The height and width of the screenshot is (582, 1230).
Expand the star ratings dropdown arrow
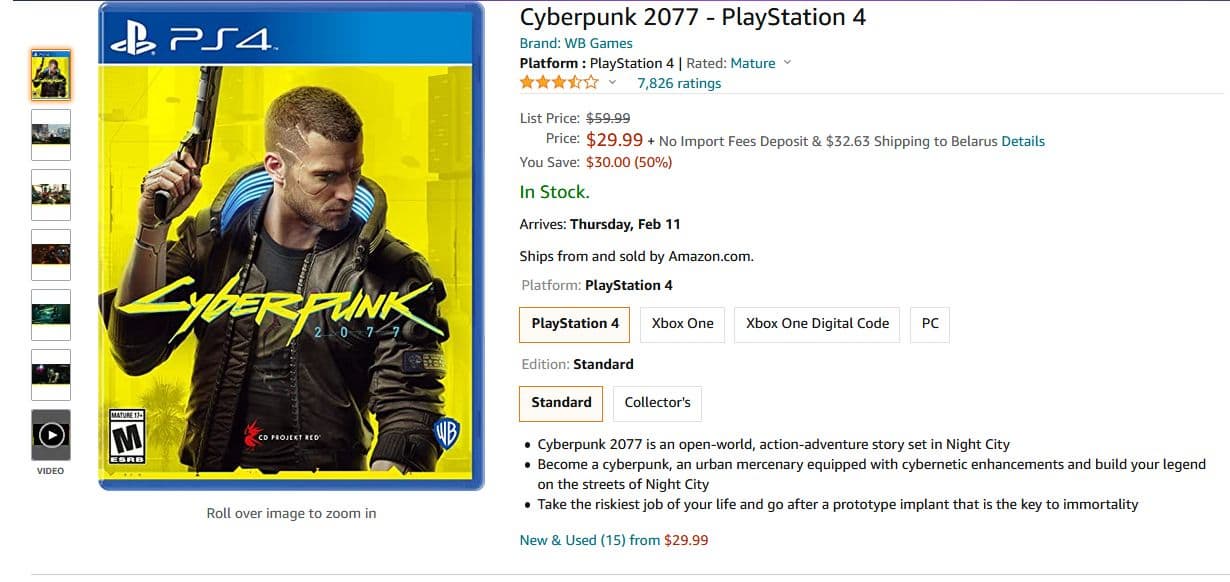coord(613,83)
